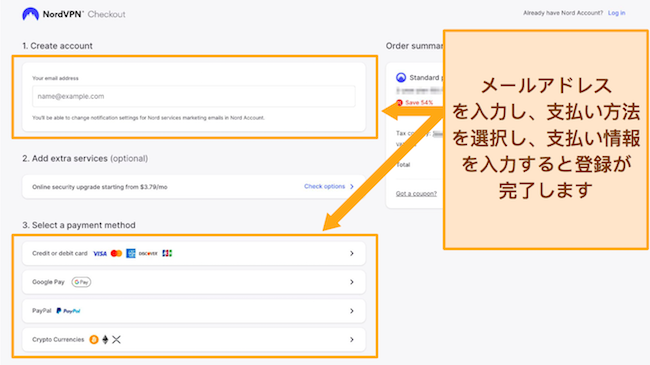
Task: Click the '1. Create account' heading
Action: point(57,46)
